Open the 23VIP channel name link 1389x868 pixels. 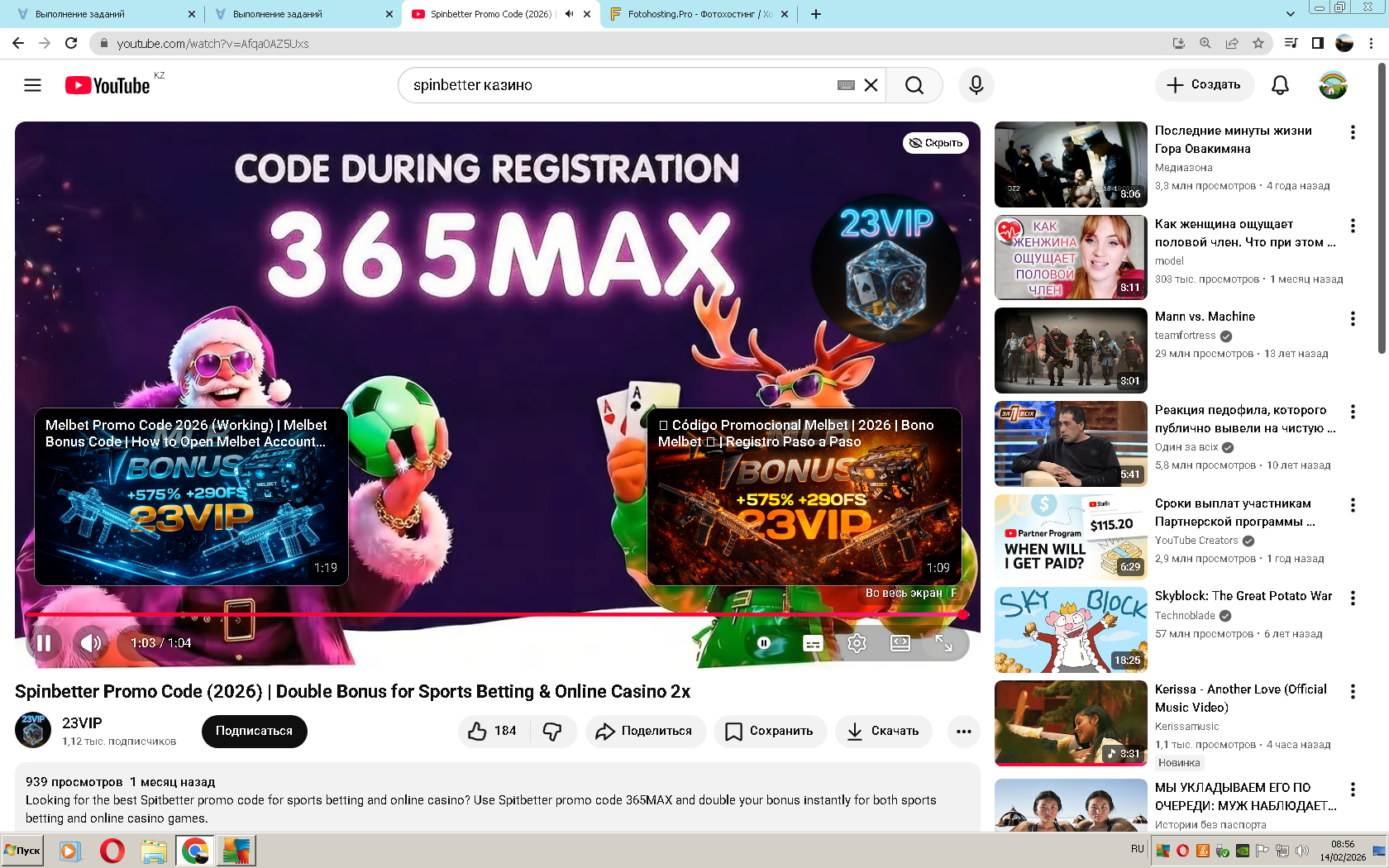pos(82,723)
